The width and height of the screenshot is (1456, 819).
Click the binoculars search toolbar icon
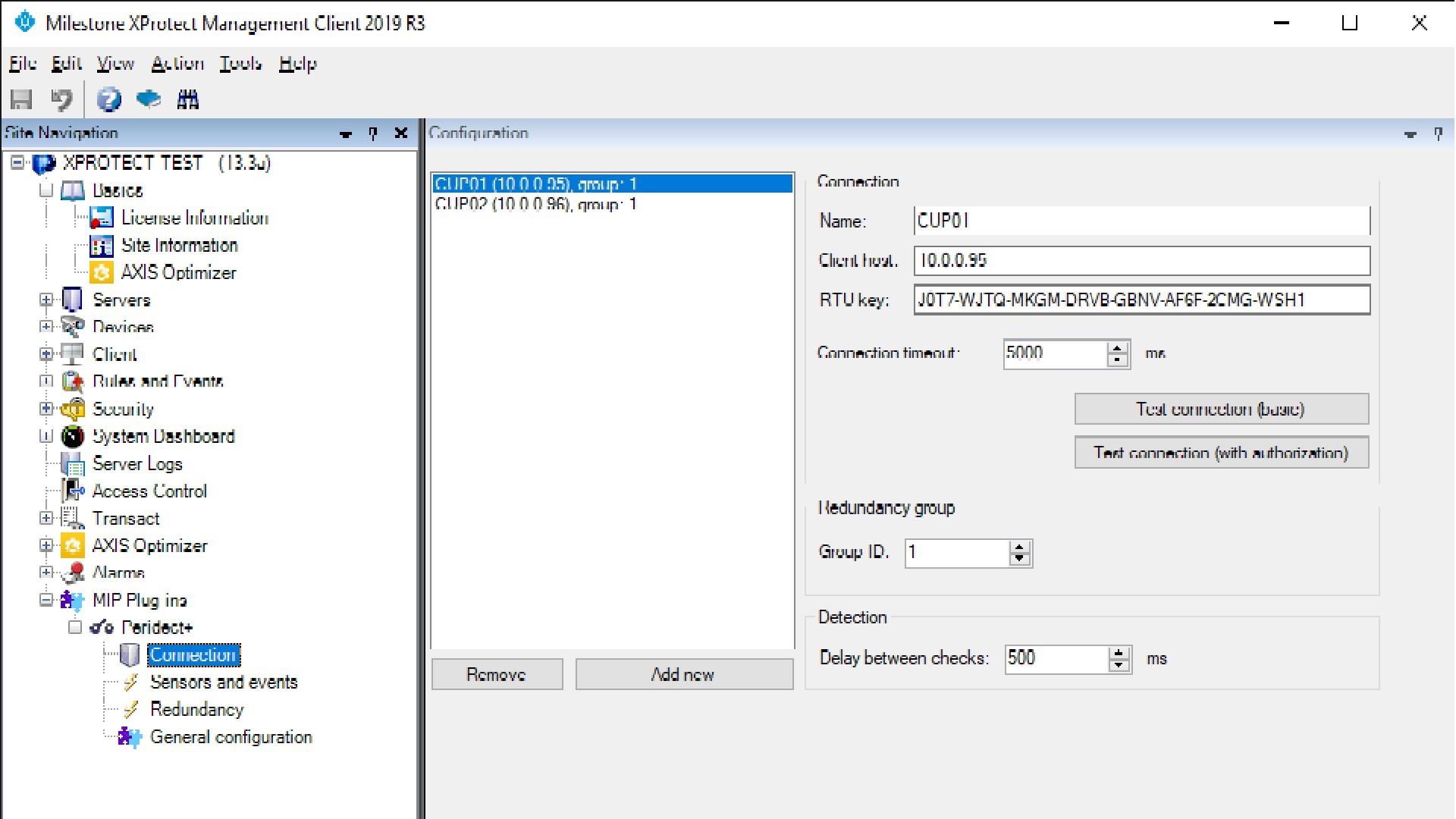188,99
